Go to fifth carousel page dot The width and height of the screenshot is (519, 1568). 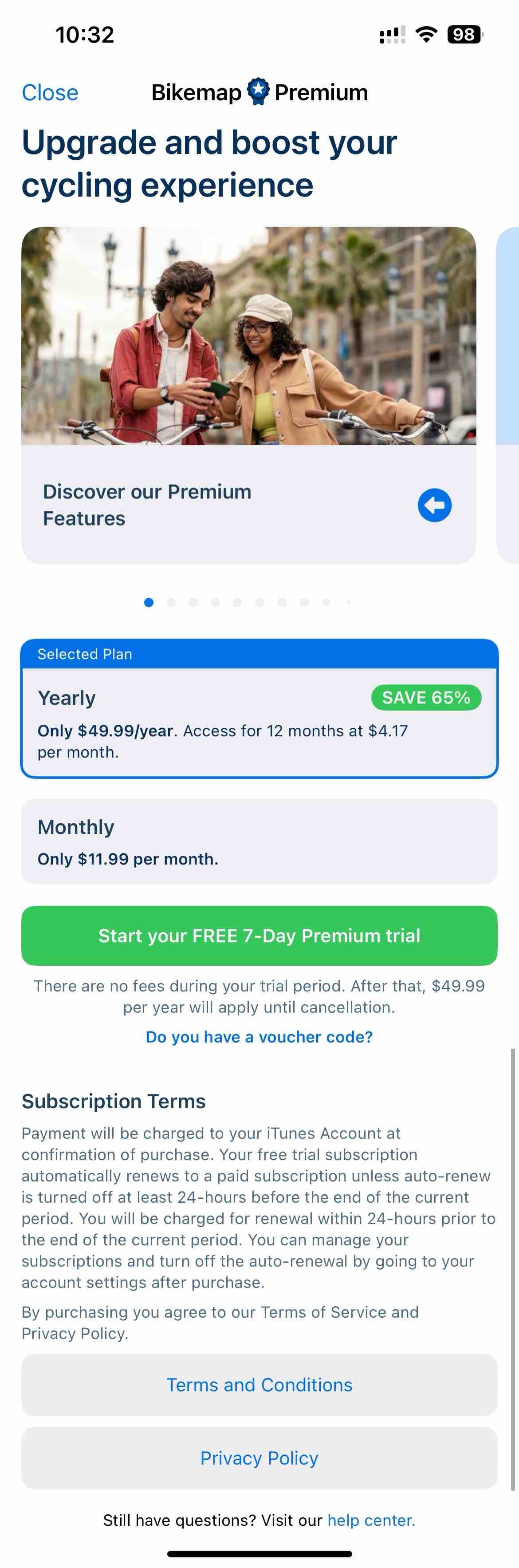click(237, 602)
